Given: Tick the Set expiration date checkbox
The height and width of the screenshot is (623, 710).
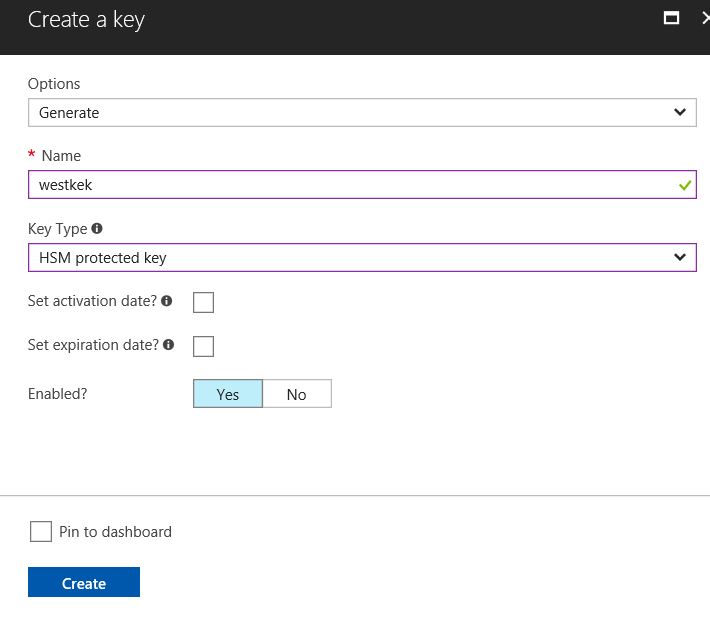Looking at the screenshot, I should tap(203, 346).
